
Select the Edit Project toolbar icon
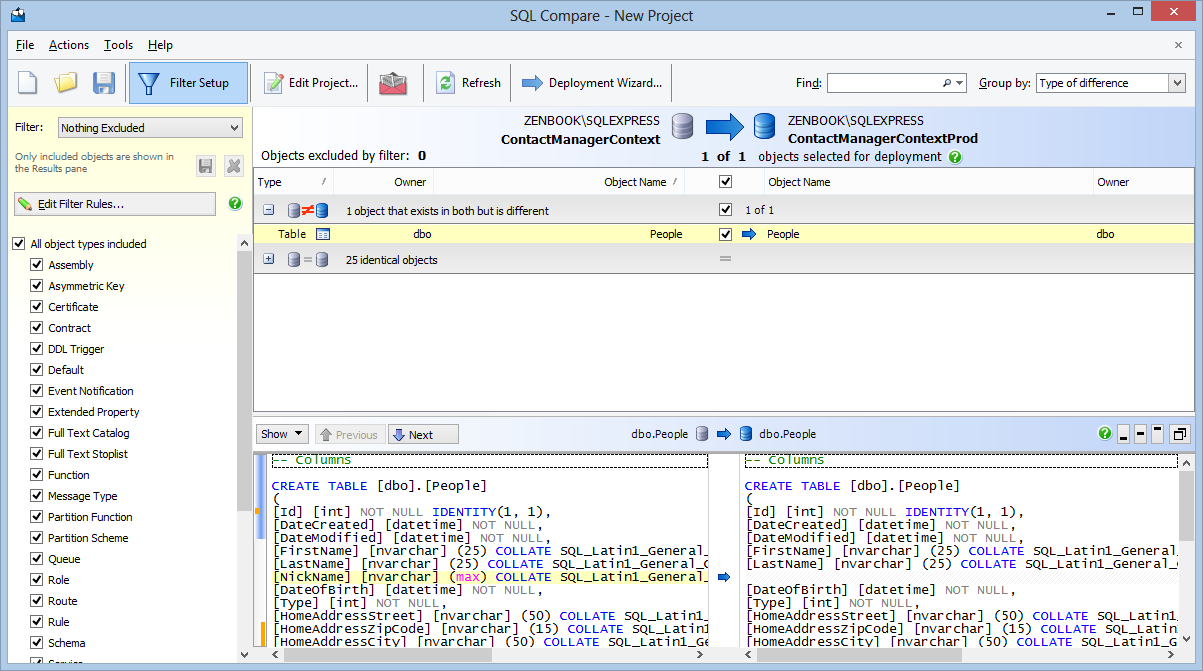pyautogui.click(x=311, y=83)
